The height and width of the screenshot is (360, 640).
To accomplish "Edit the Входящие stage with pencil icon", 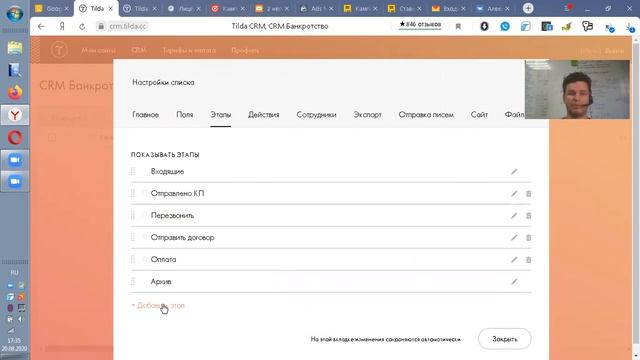I will click(x=514, y=172).
